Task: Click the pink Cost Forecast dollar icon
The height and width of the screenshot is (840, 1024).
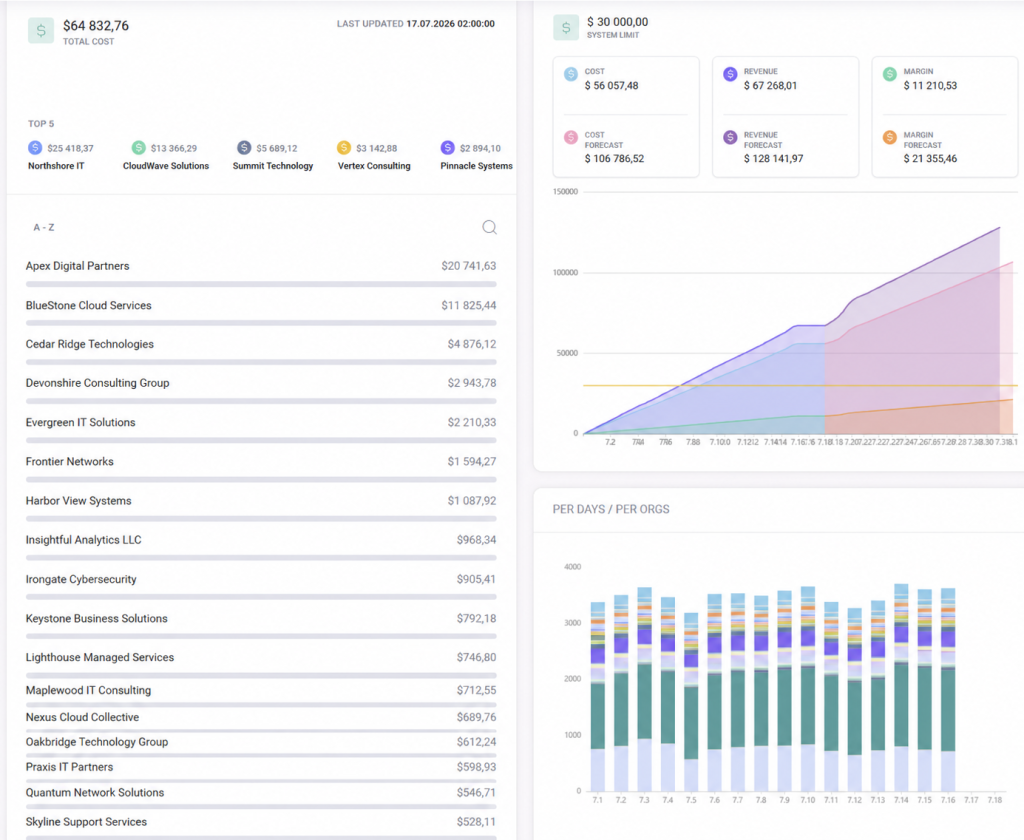Action: click(x=571, y=137)
